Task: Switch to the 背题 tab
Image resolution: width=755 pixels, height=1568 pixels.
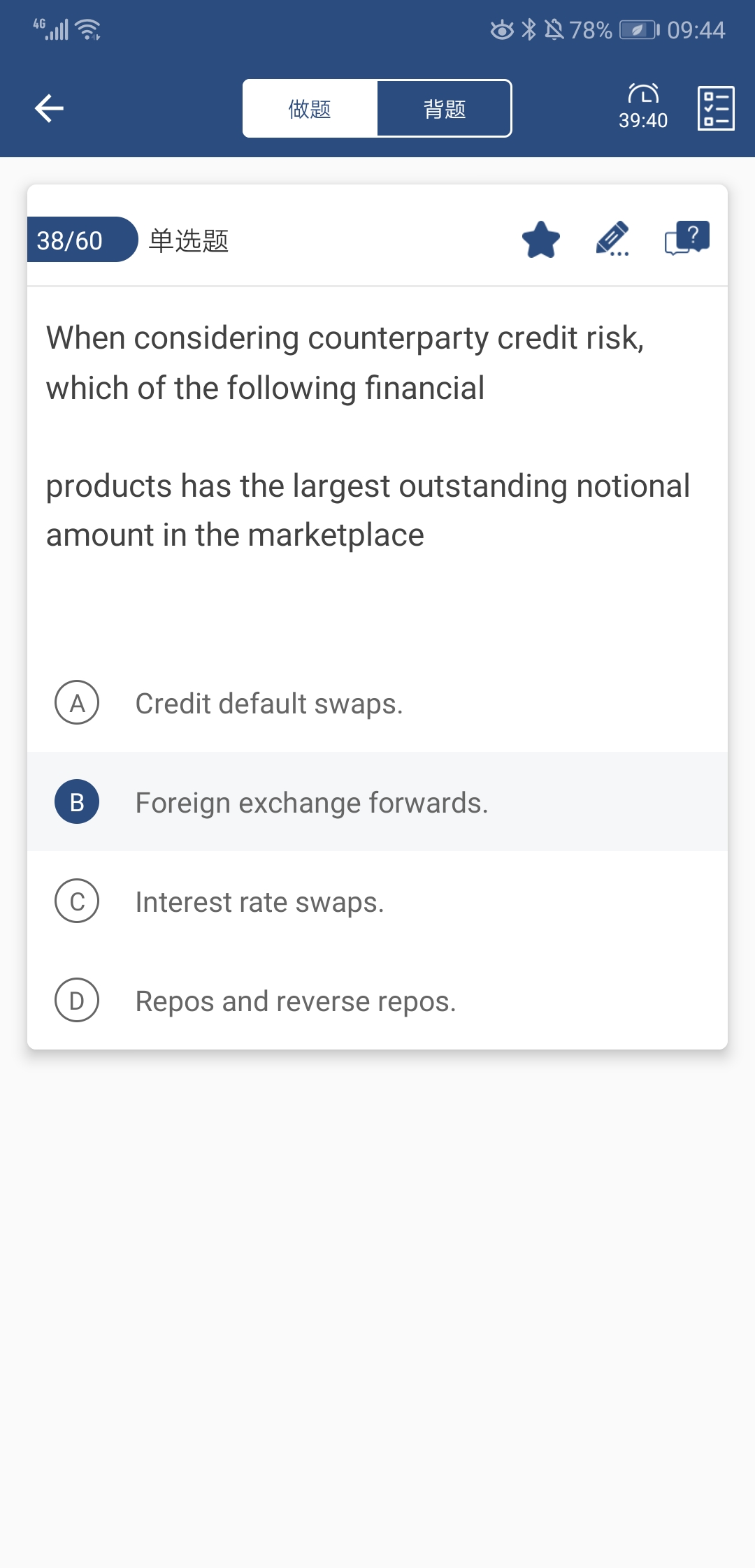Action: (x=445, y=108)
